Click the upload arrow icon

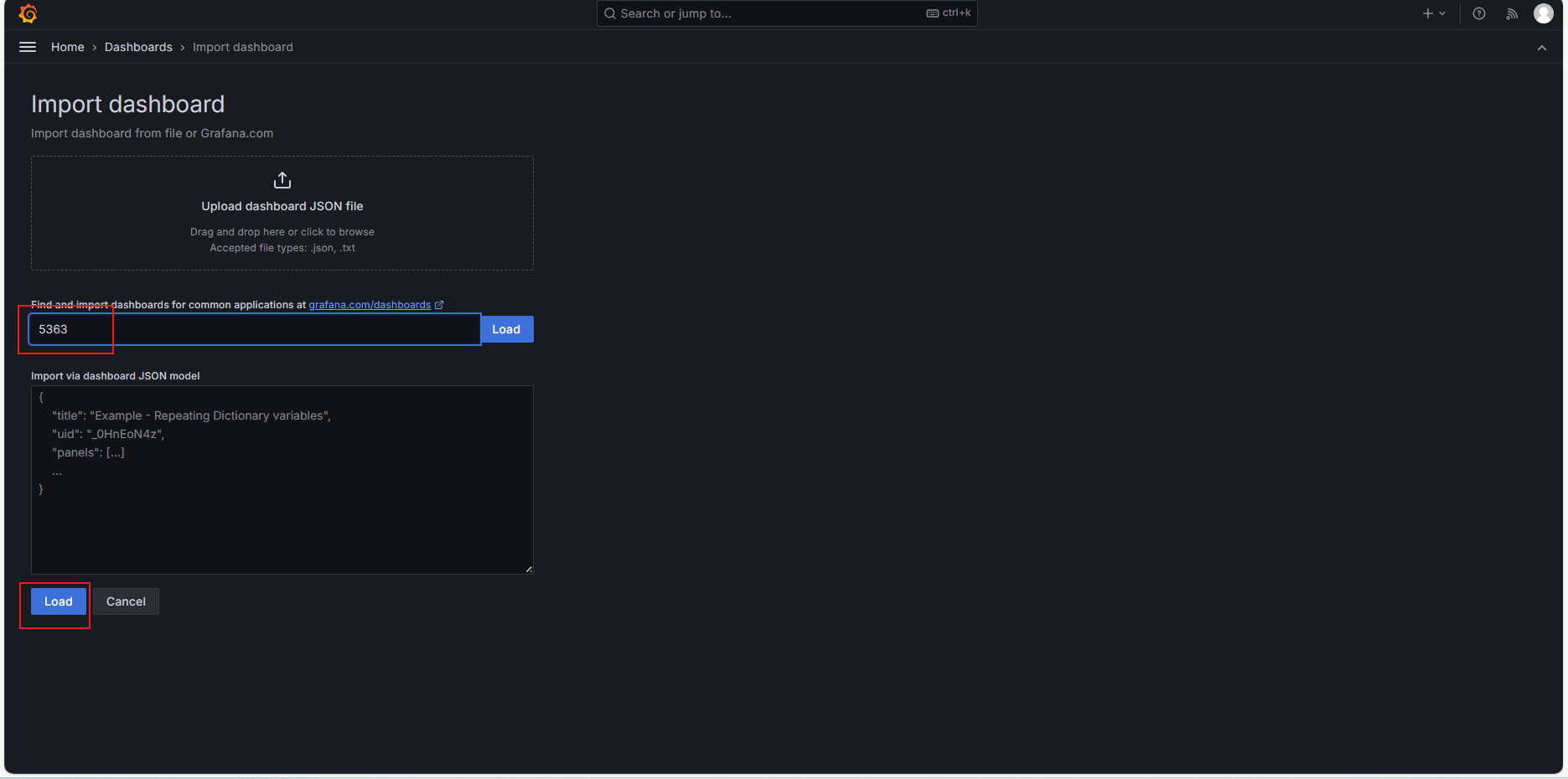[x=282, y=180]
